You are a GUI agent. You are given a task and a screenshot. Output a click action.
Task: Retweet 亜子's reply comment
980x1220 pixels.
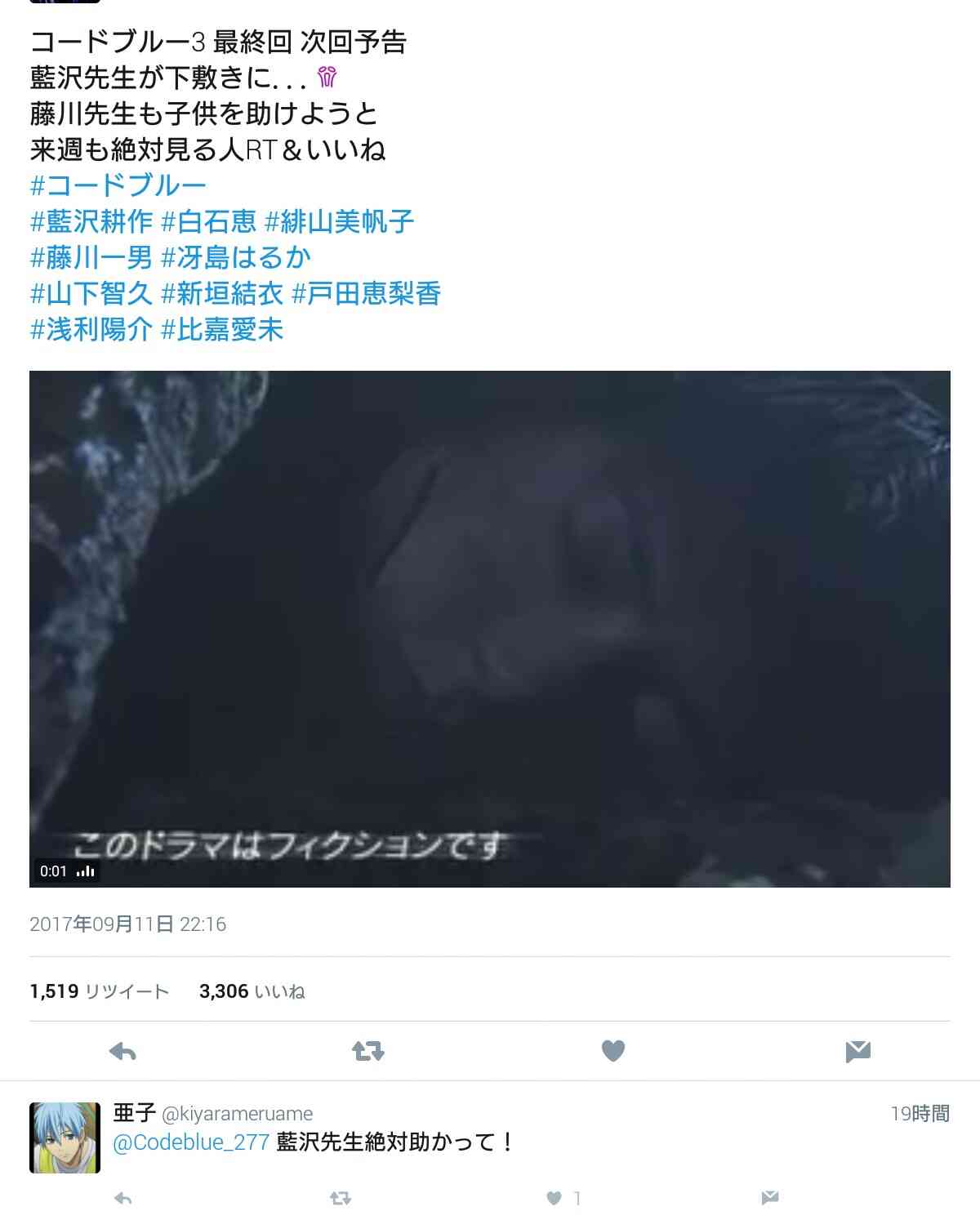pos(341,1198)
